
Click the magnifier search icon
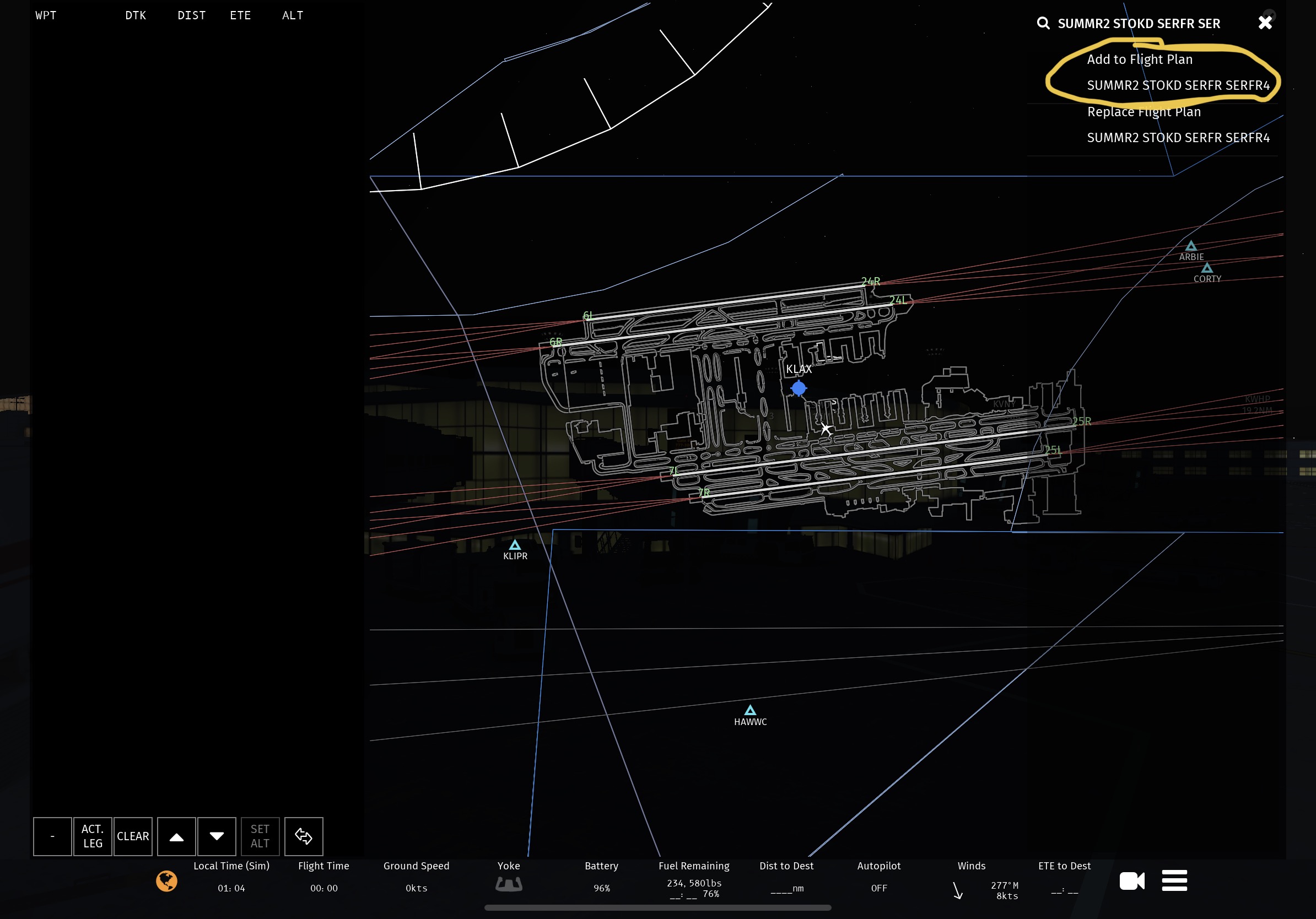point(1043,24)
